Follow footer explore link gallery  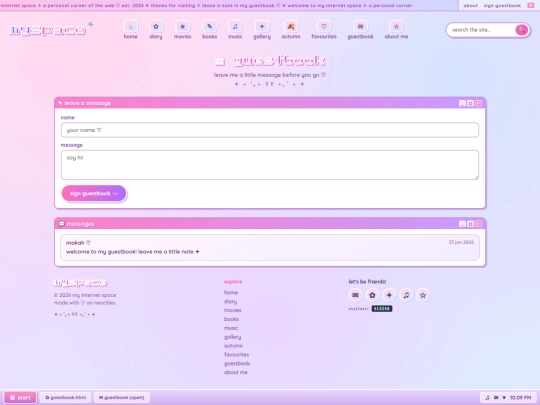click(x=232, y=337)
